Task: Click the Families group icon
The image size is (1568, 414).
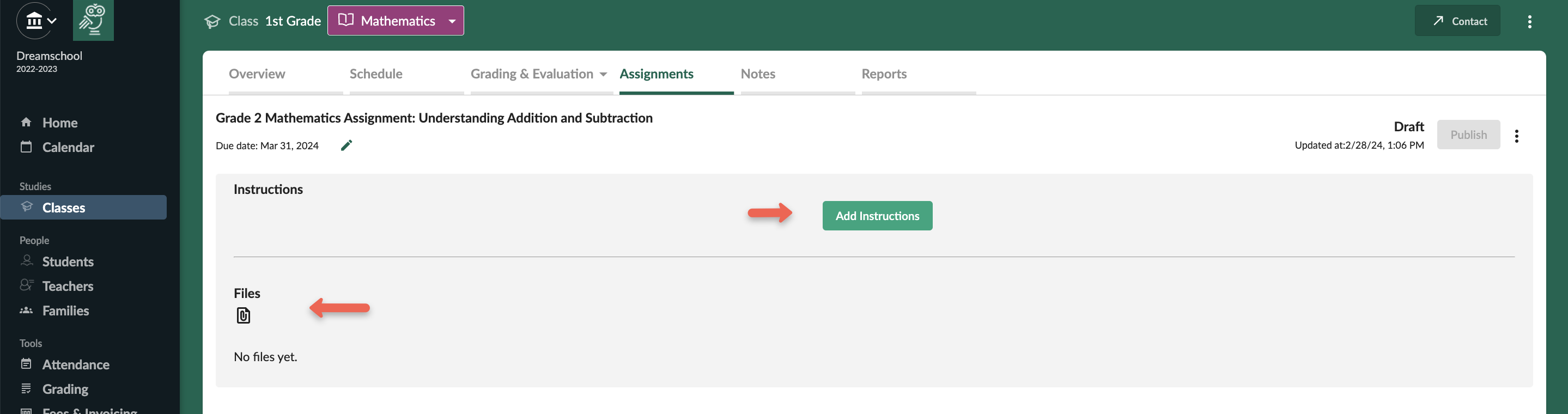Action: [26, 310]
